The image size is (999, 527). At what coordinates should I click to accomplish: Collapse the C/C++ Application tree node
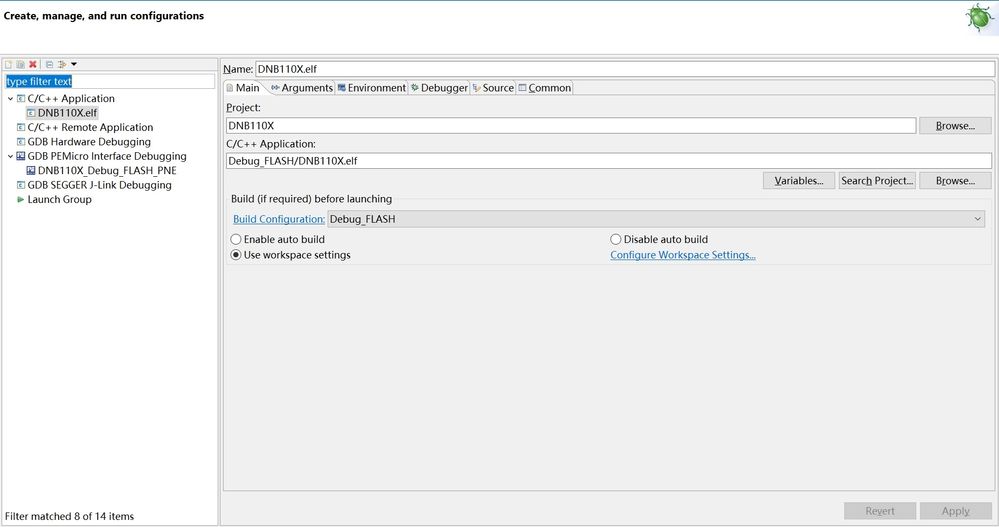tap(10, 99)
